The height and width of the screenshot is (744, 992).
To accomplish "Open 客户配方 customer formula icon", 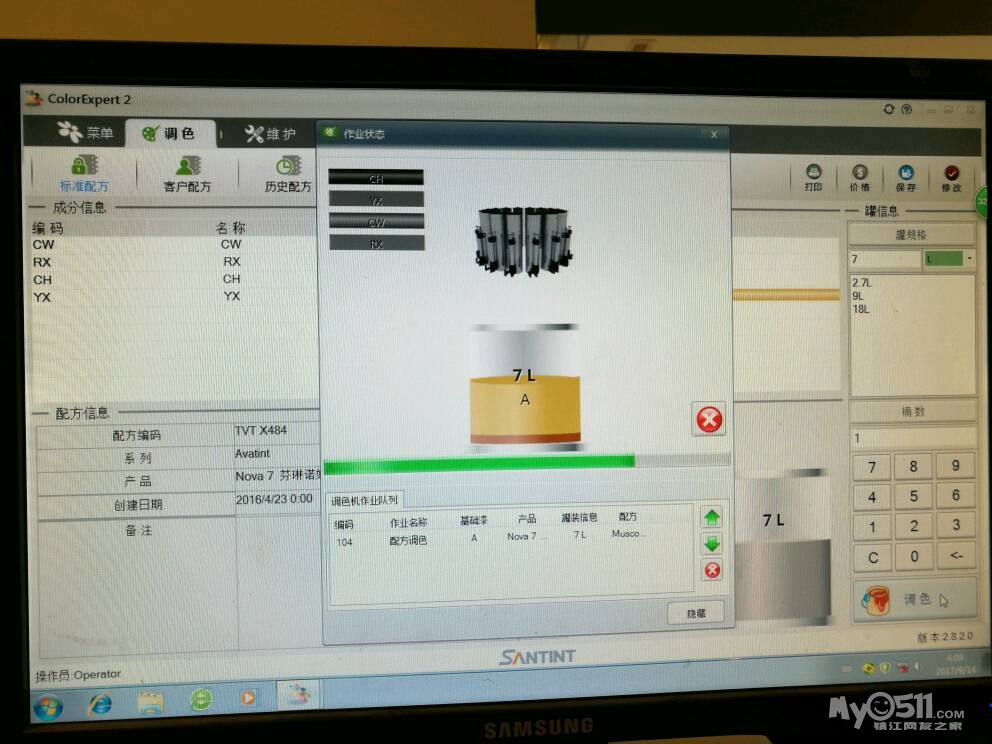I will click(x=187, y=171).
